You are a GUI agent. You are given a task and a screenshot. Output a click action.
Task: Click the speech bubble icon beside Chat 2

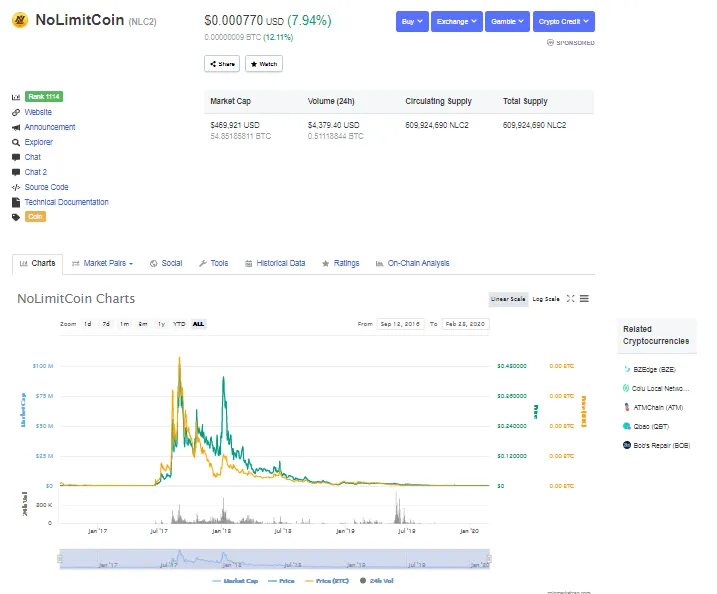click(16, 172)
